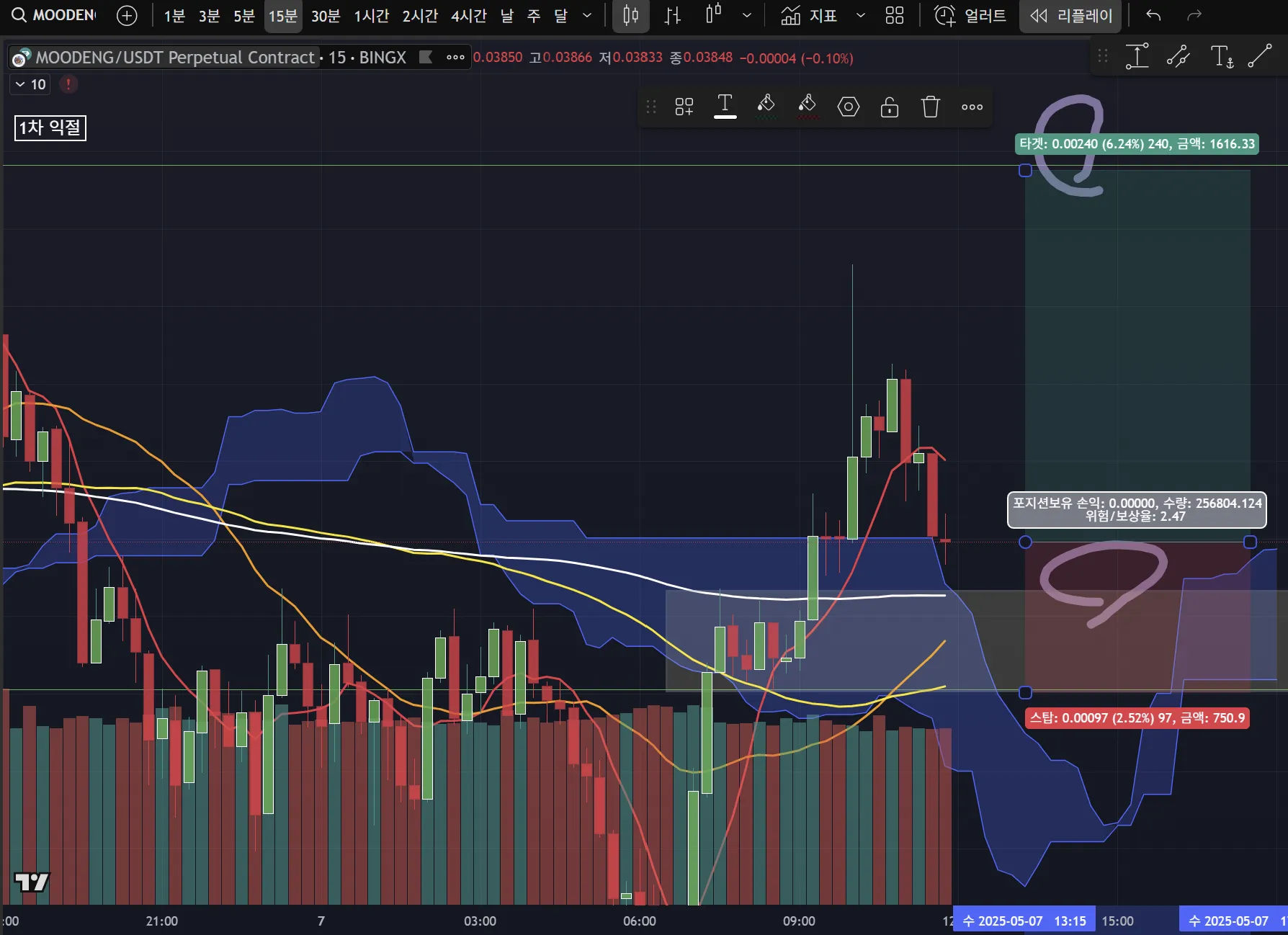The height and width of the screenshot is (935, 1288).
Task: Switch to 5분 timeframe
Action: pyautogui.click(x=244, y=16)
